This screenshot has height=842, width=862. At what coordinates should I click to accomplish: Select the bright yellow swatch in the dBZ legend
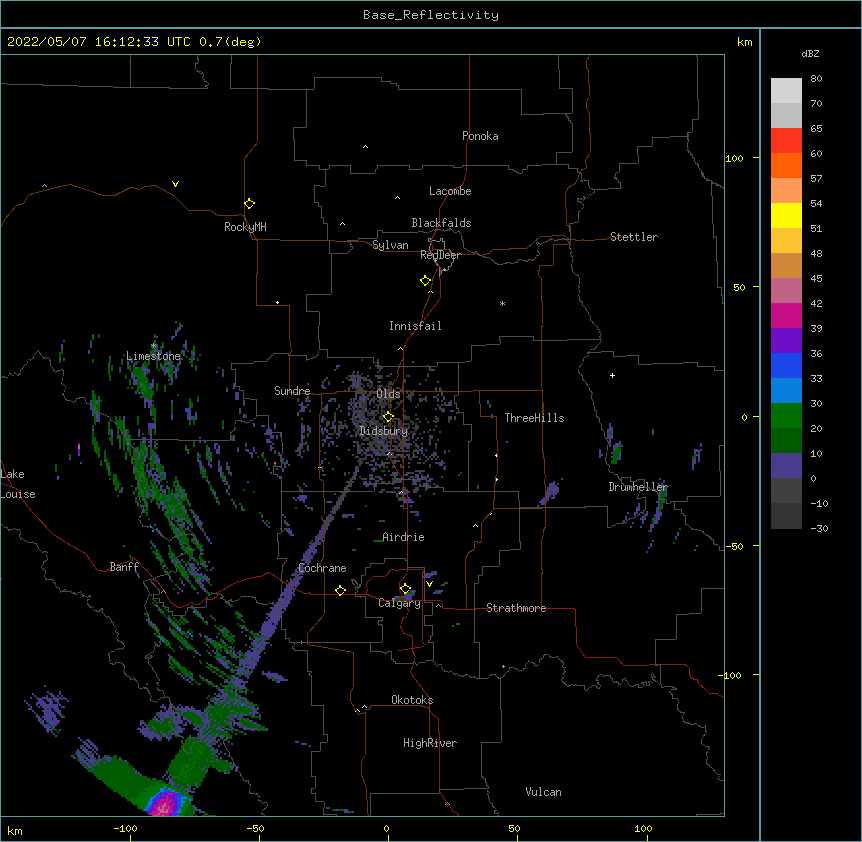(x=786, y=215)
